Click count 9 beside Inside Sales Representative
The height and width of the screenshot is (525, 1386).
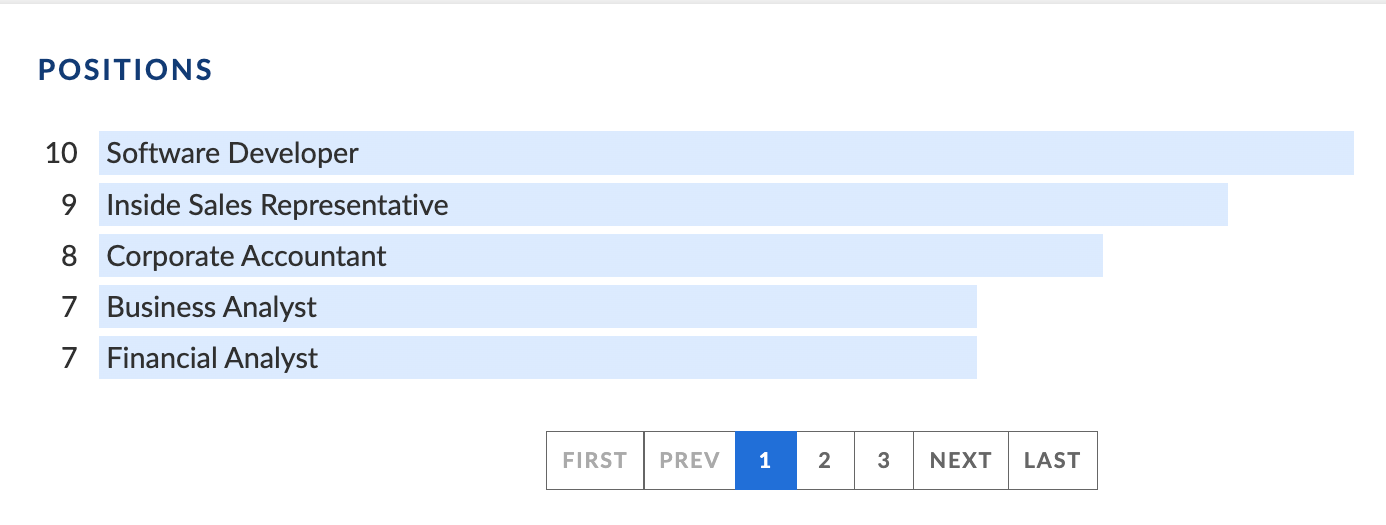pyautogui.click(x=69, y=205)
